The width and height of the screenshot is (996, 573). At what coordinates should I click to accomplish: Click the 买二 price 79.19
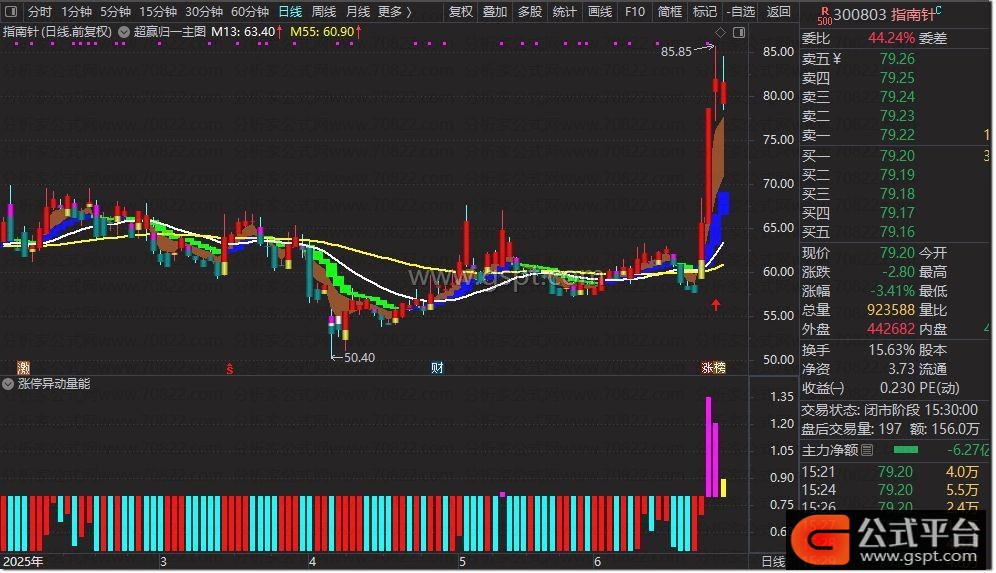click(897, 175)
